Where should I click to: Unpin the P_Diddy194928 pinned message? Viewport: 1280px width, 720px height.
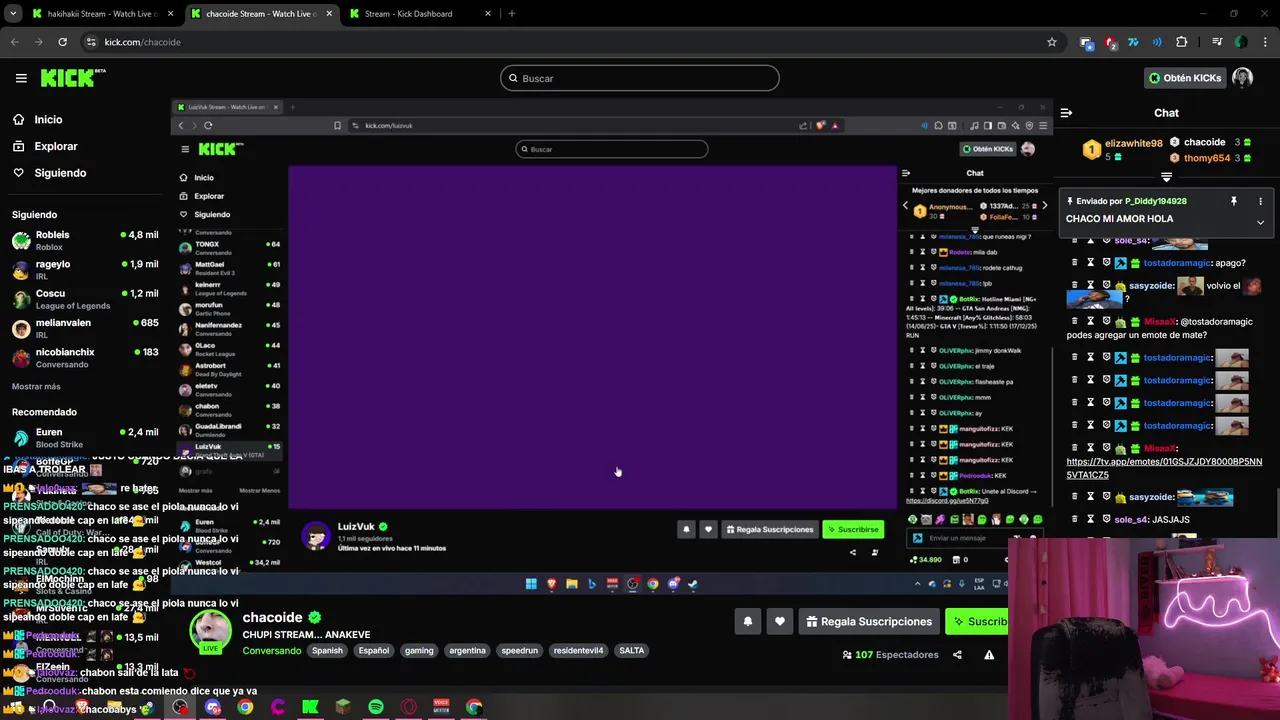point(1234,201)
